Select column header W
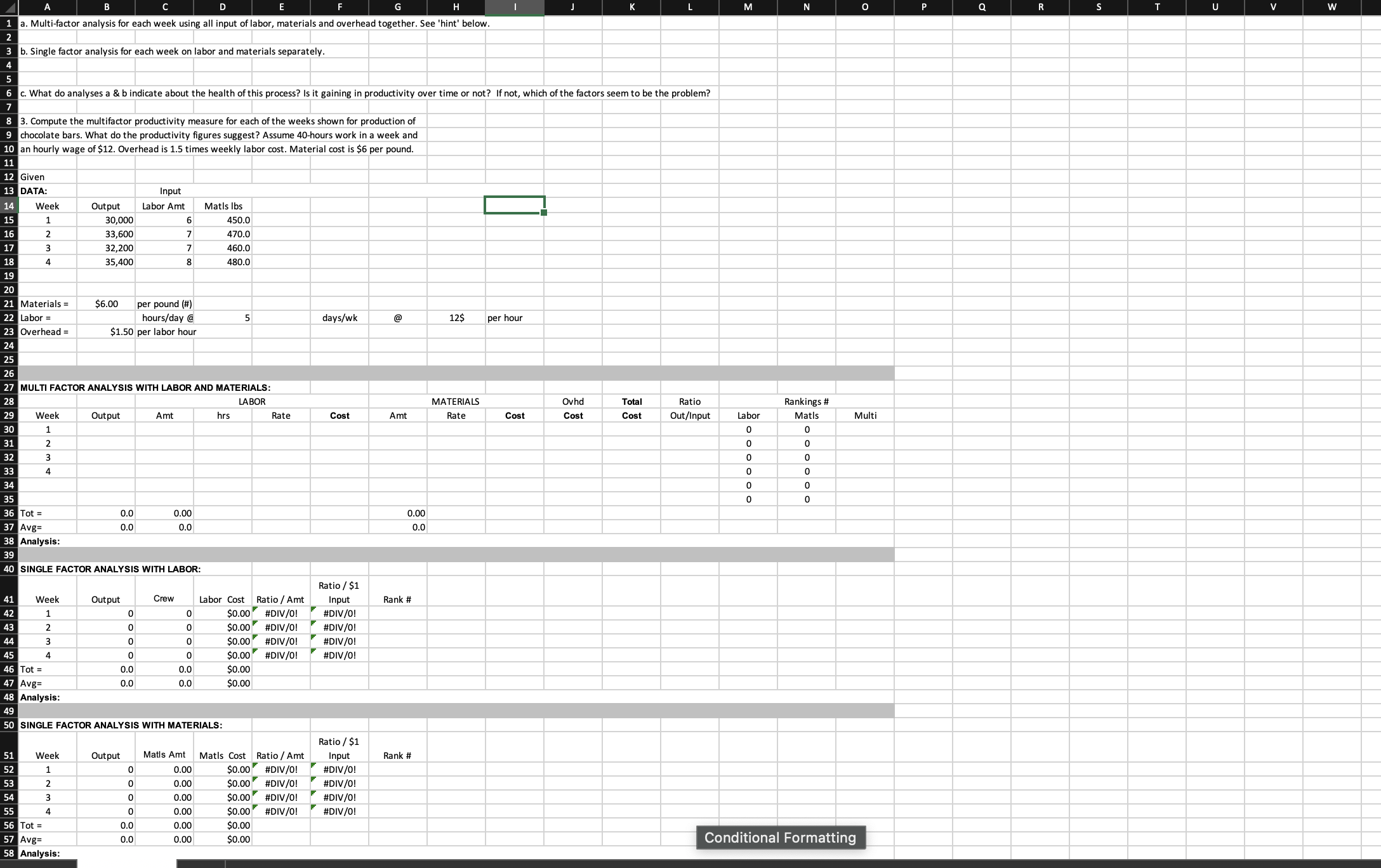The width and height of the screenshot is (1381, 868). pos(1331,7)
